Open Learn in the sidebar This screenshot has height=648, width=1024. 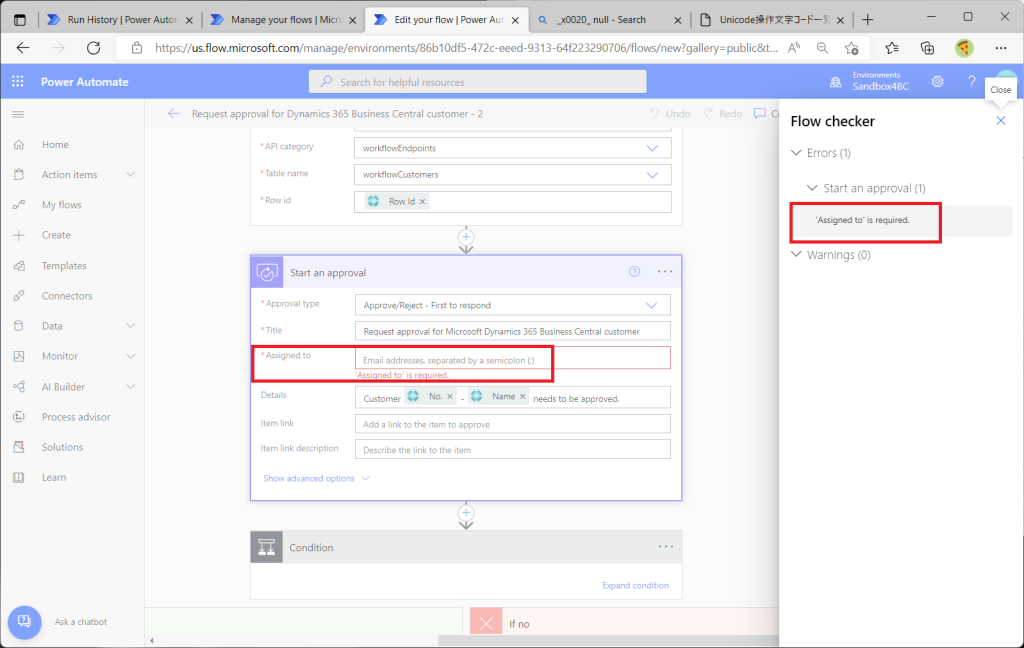click(x=54, y=477)
